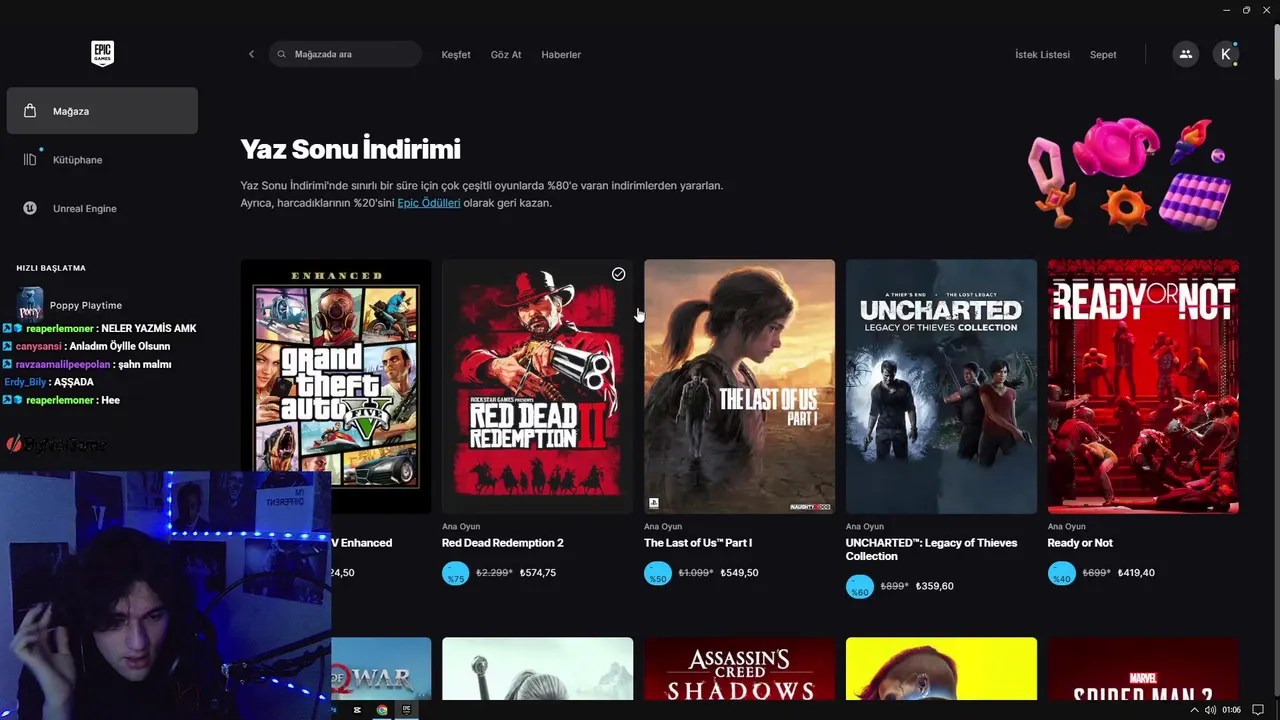Click the Ready or Not title
Viewport: 1280px width, 720px height.
point(1080,543)
